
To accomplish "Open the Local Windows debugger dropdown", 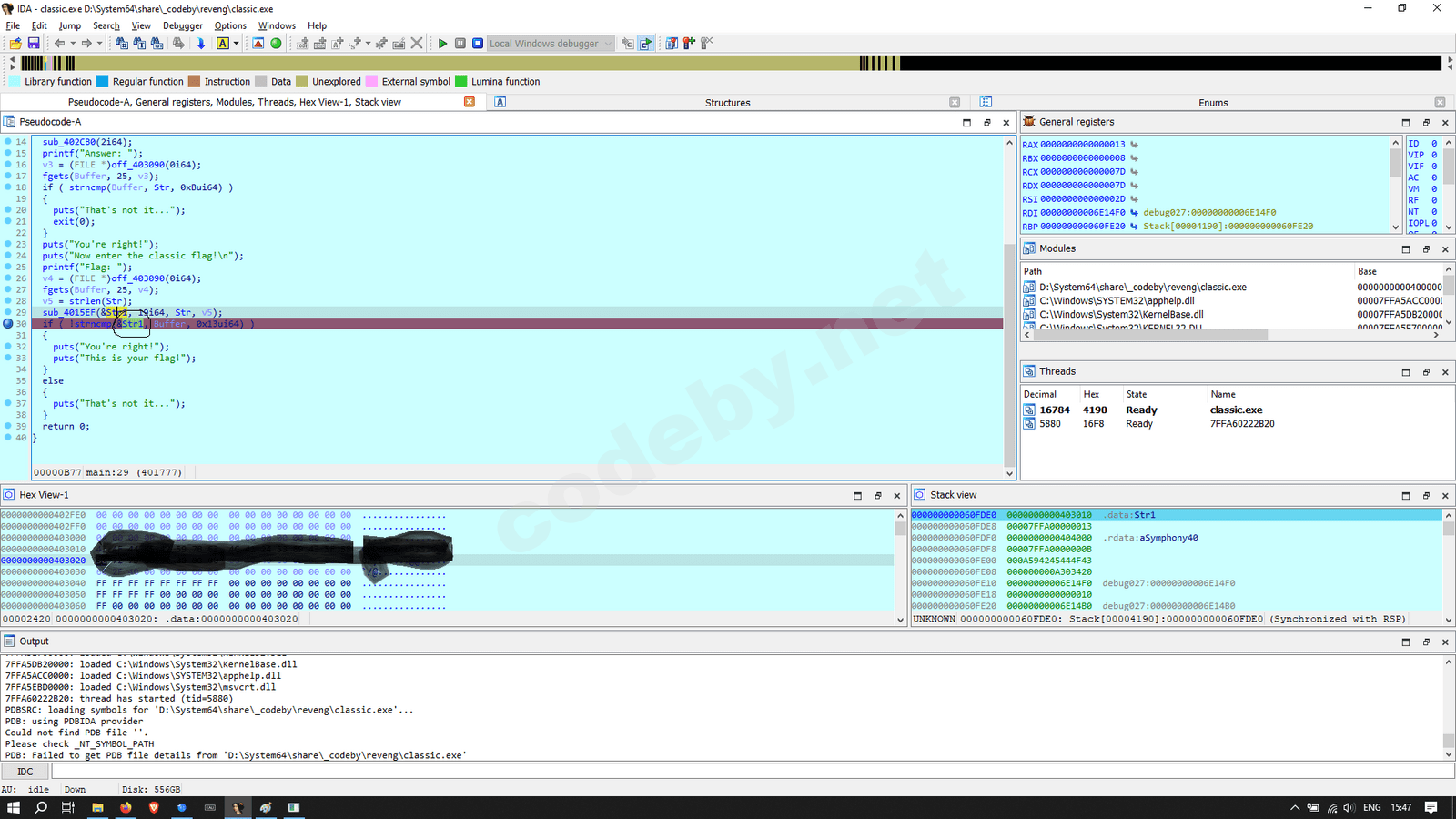I will pos(551,44).
